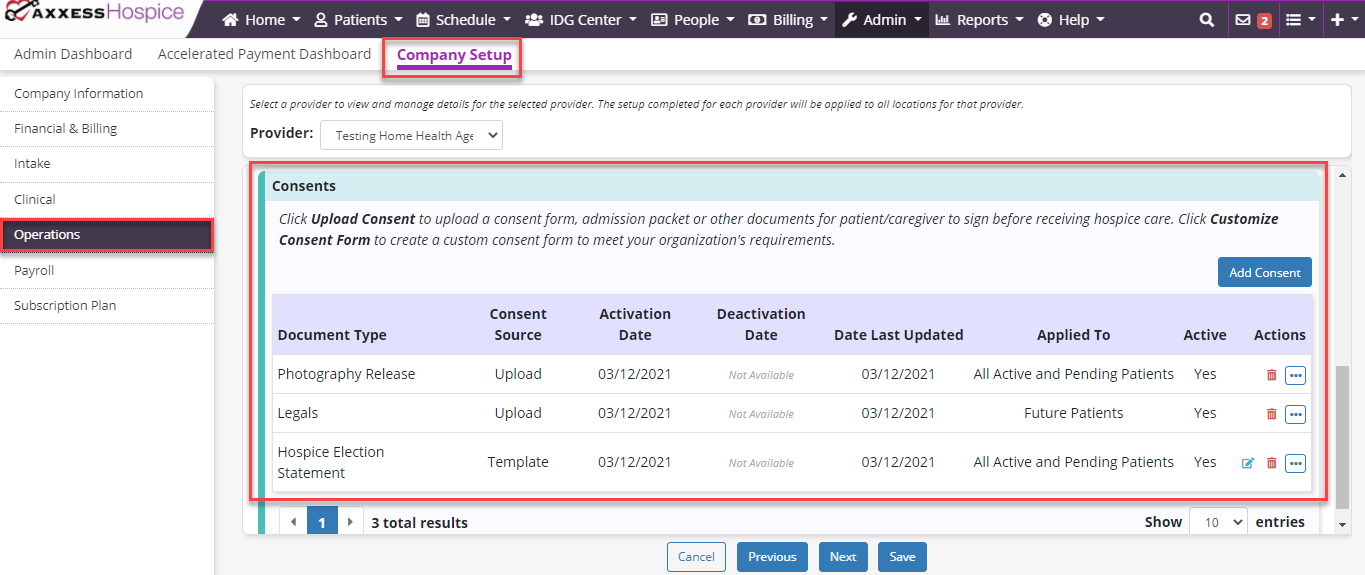Image resolution: width=1365 pixels, height=575 pixels.
Task: Click the search magnifier icon in top bar
Action: click(x=1207, y=20)
